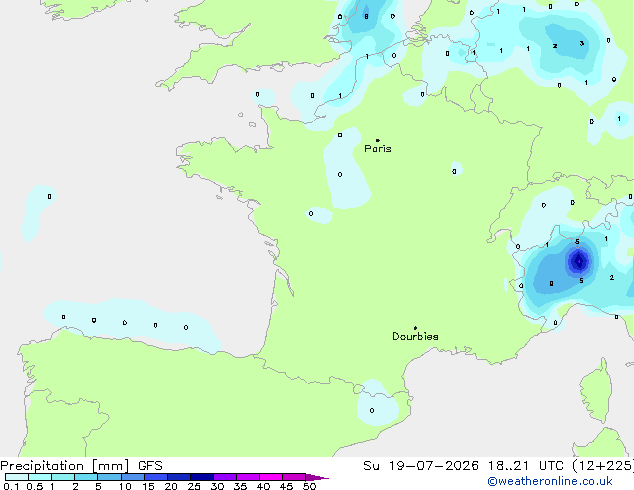This screenshot has width=634, height=490.
Task: Pick the legend swatch between 30 and 35
Action: click(x=225, y=477)
